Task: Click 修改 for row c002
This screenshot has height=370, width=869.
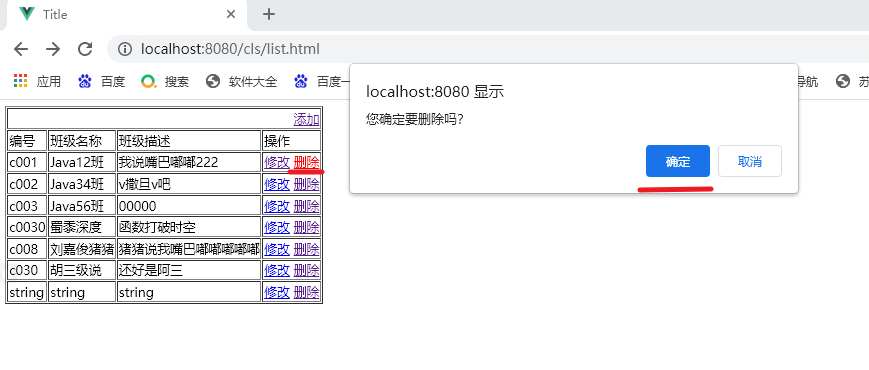Action: click(277, 184)
